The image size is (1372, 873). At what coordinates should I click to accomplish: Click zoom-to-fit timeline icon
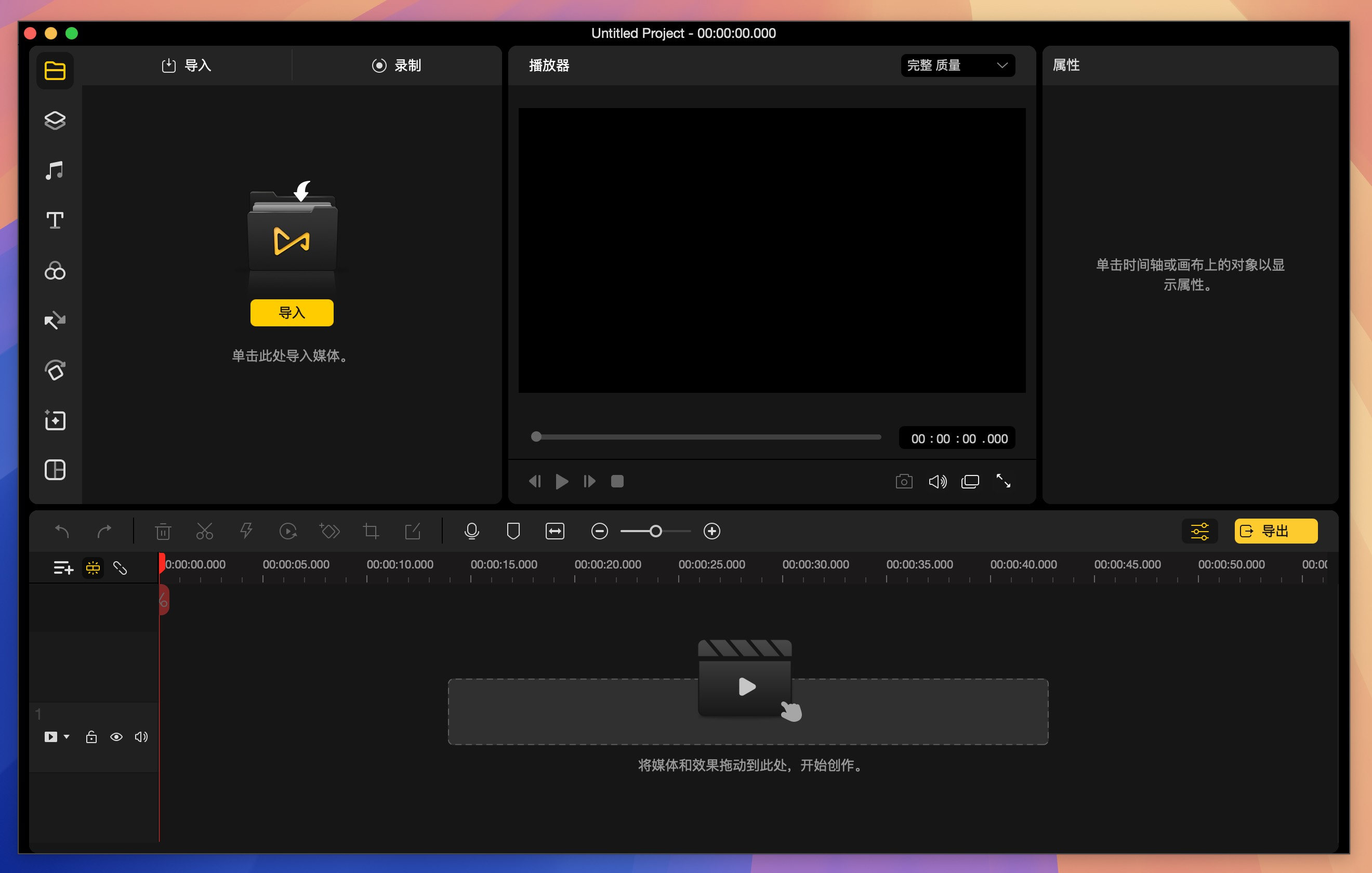point(555,531)
